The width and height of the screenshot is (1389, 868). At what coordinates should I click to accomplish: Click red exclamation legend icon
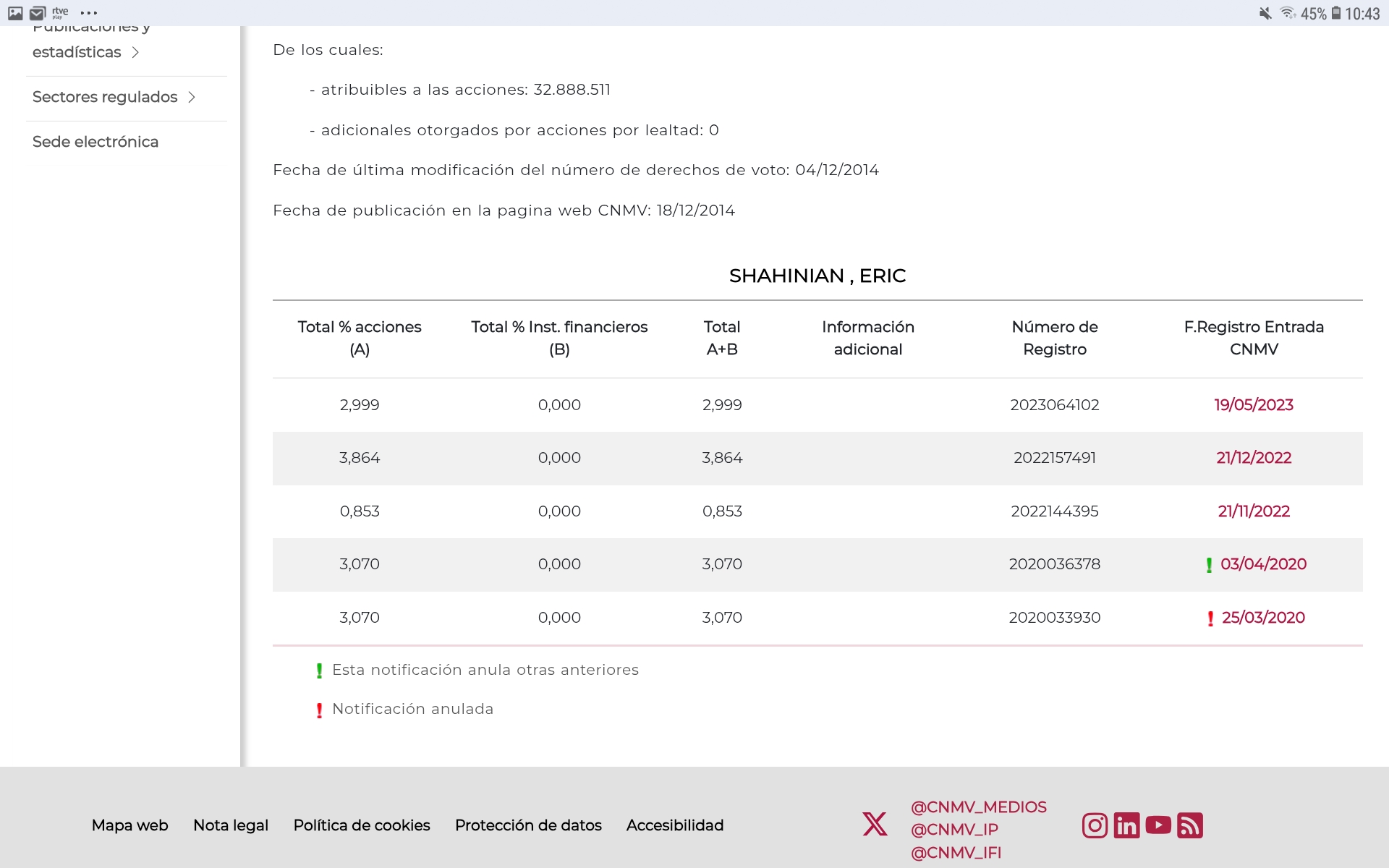click(319, 710)
